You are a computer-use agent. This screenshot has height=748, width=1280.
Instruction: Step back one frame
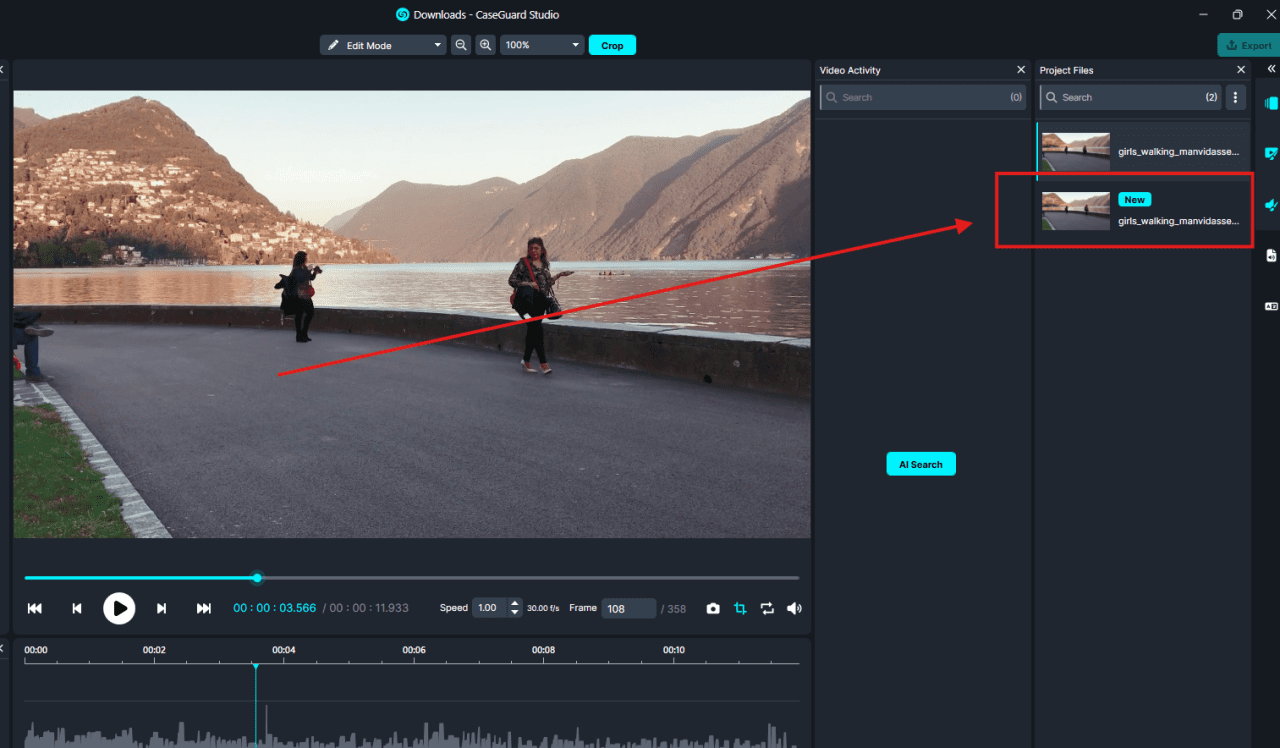pos(77,608)
